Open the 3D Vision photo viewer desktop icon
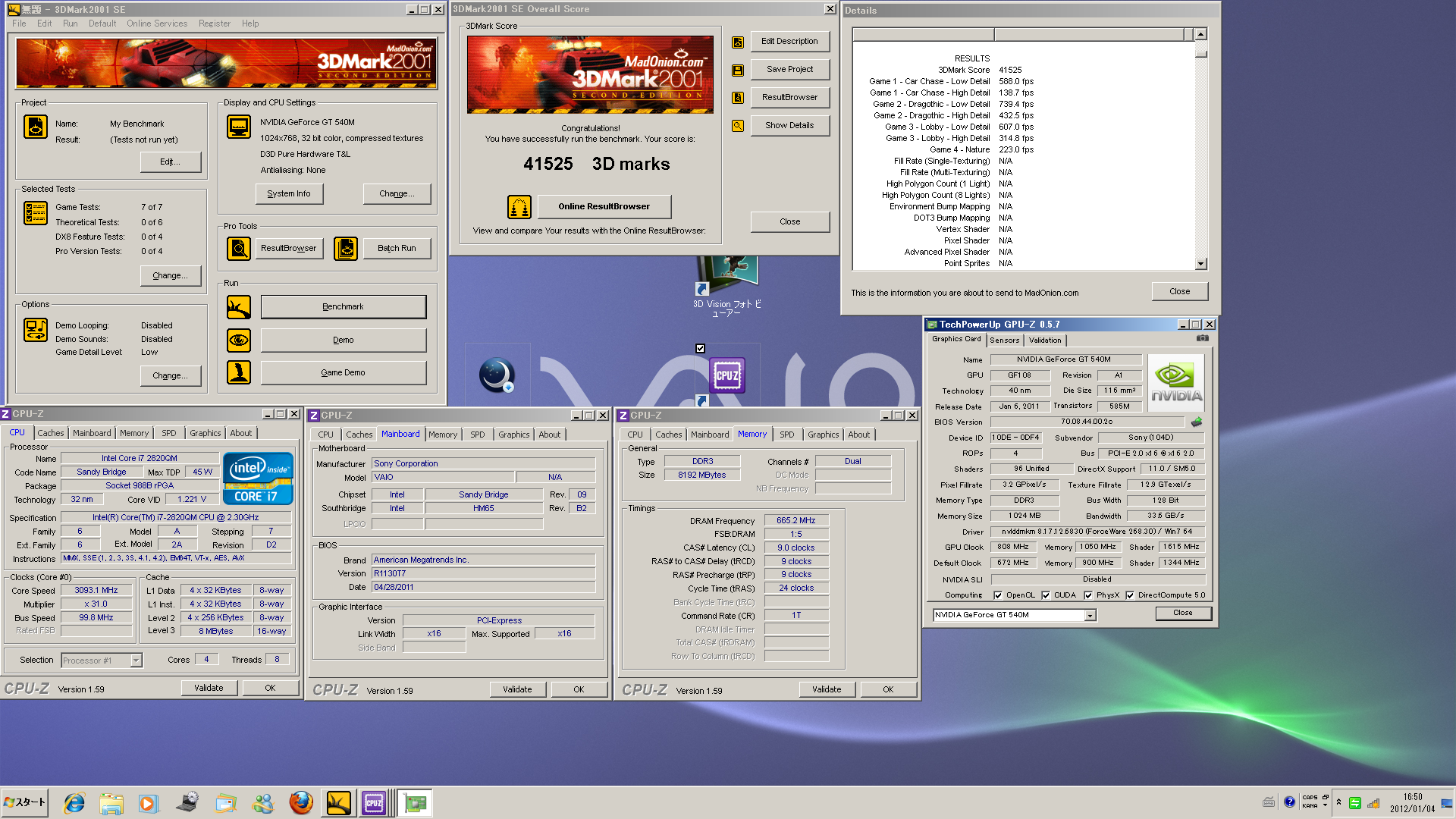The image size is (1456, 819). point(726,276)
